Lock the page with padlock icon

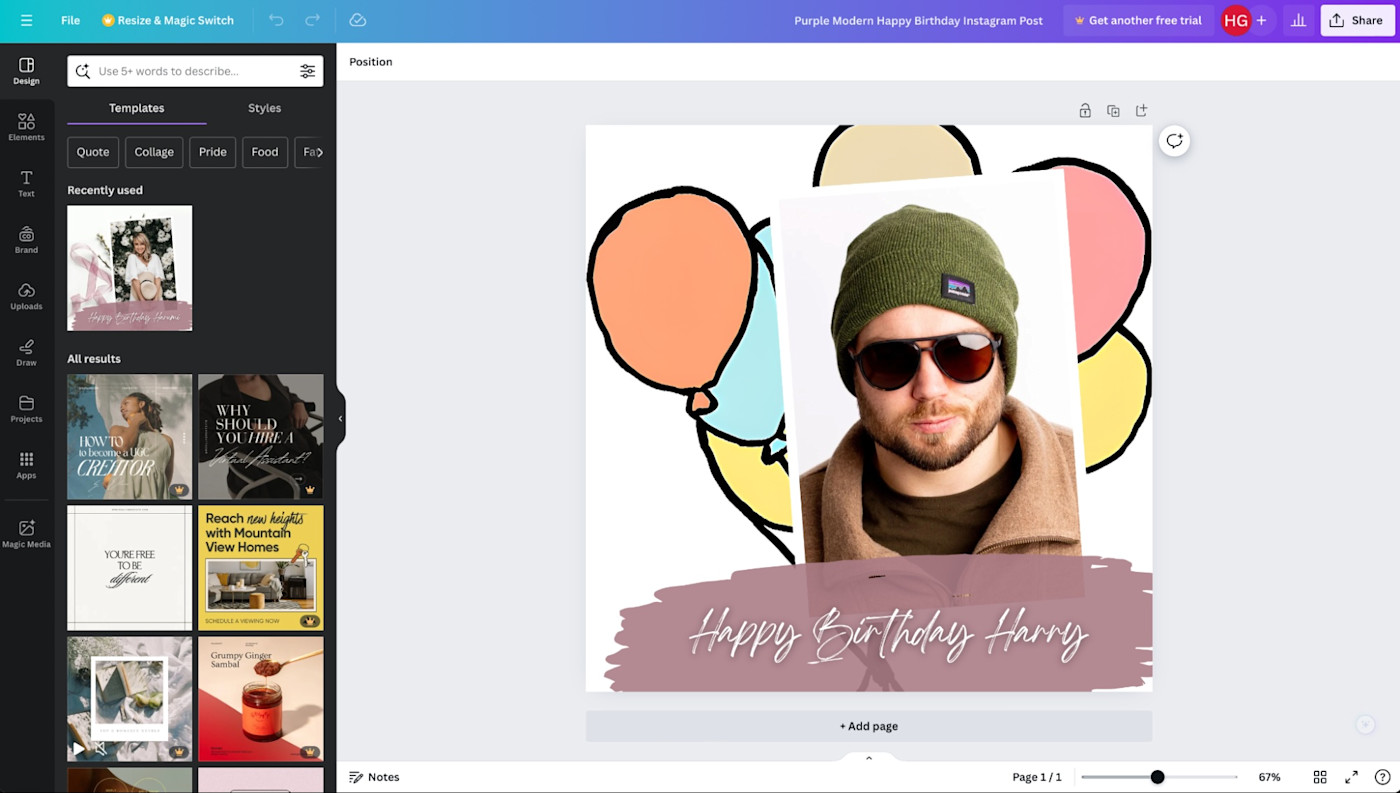(1085, 111)
